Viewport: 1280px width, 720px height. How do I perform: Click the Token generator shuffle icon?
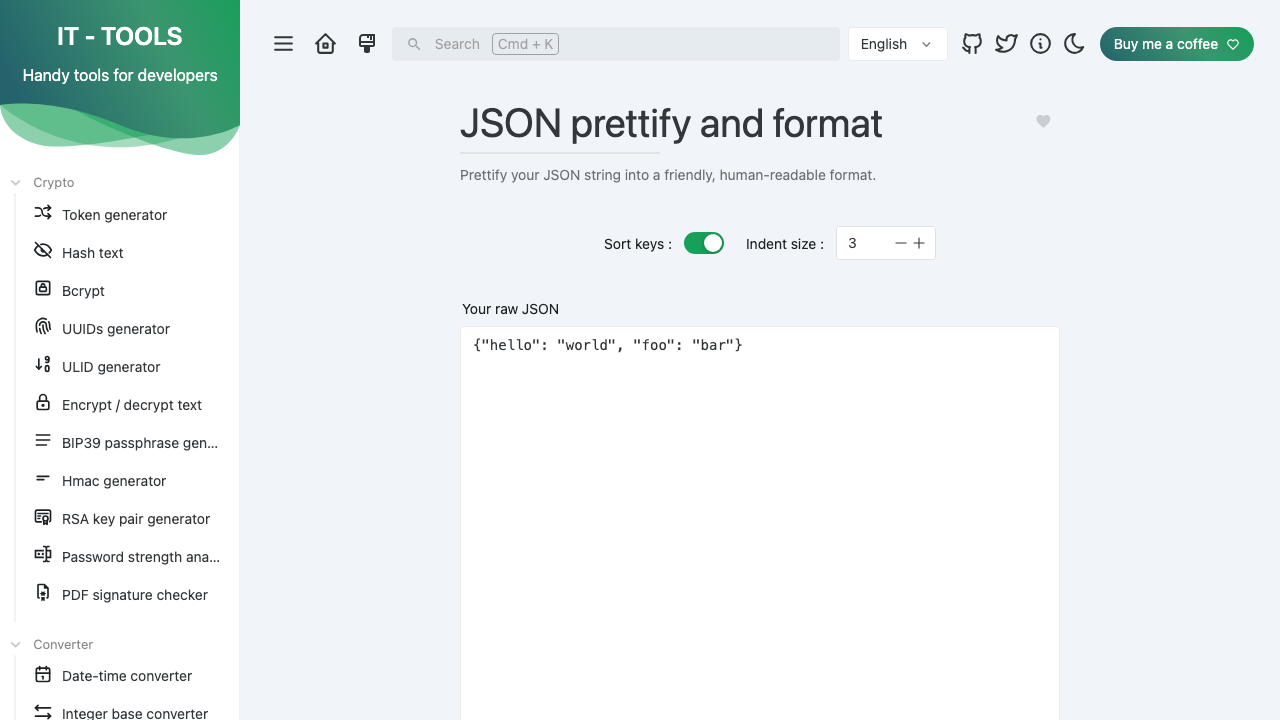(x=43, y=213)
